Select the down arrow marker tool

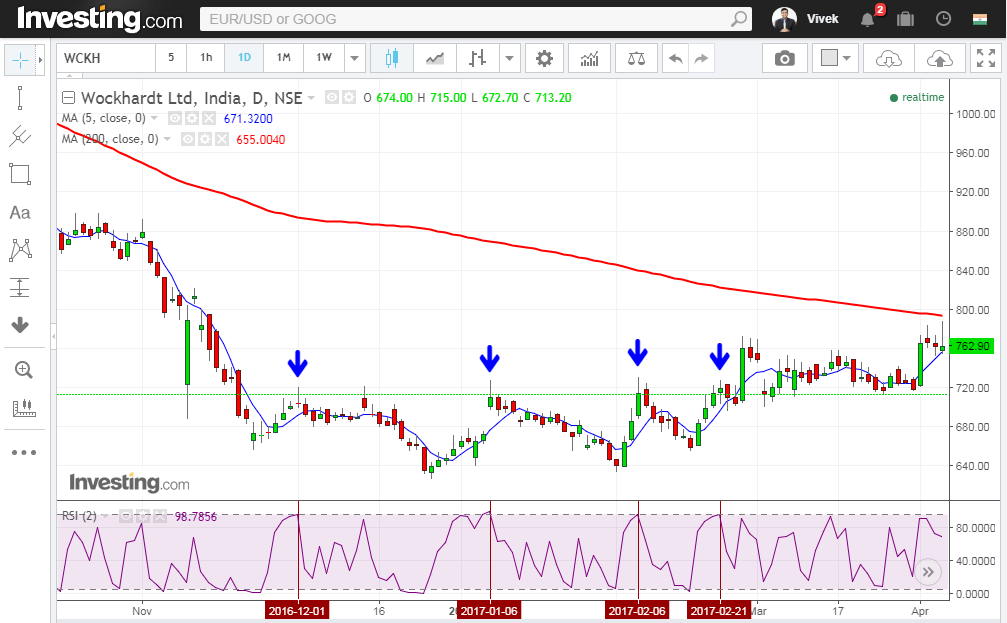pyautogui.click(x=20, y=325)
